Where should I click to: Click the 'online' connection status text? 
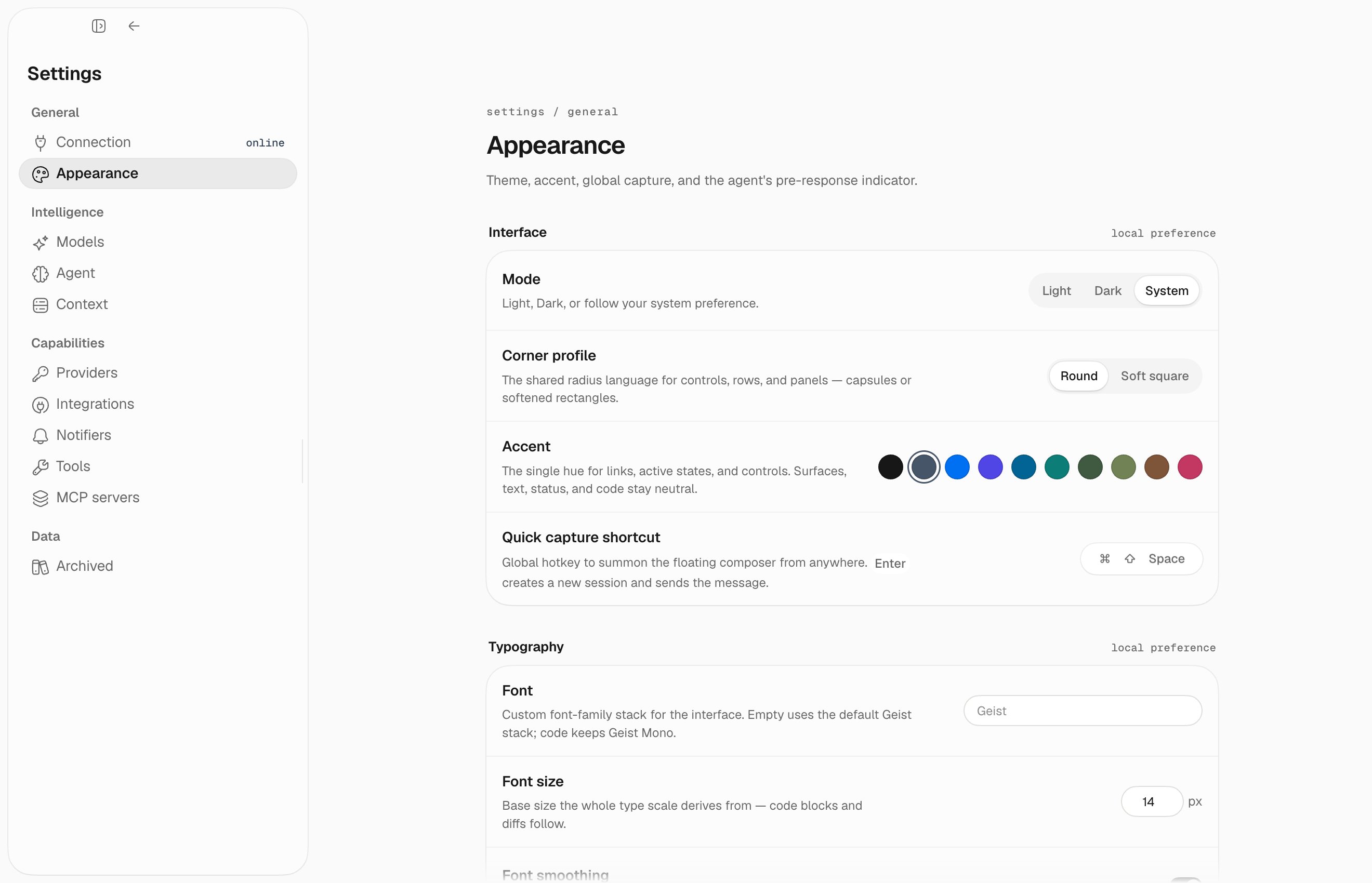(265, 143)
